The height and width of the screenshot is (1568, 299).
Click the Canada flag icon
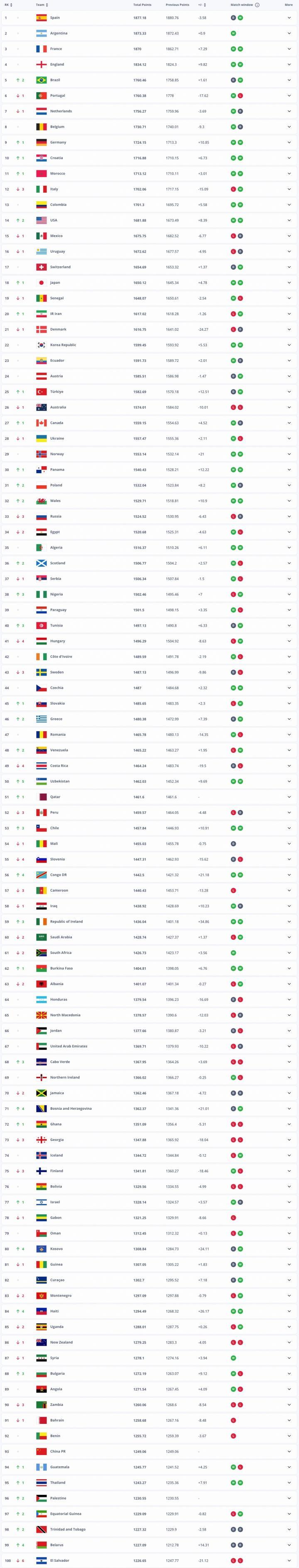click(42, 423)
